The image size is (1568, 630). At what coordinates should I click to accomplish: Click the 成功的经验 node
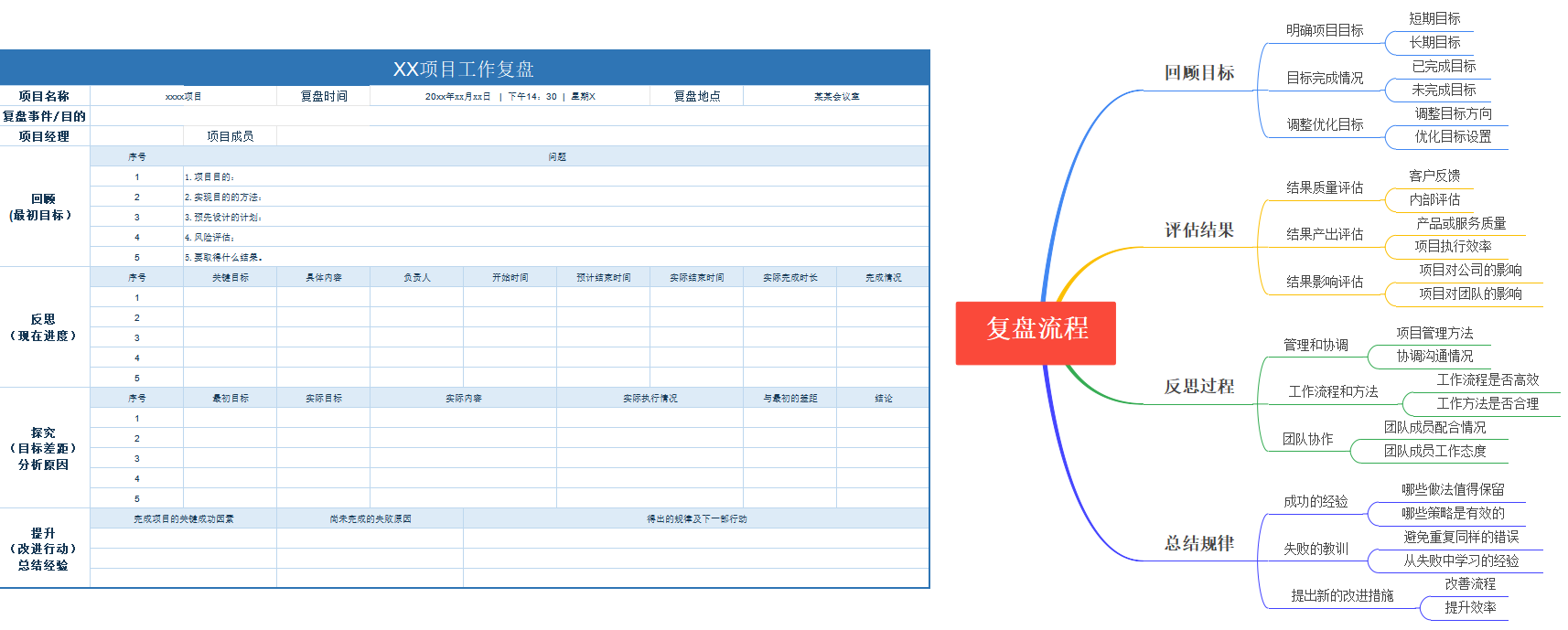click(1315, 501)
